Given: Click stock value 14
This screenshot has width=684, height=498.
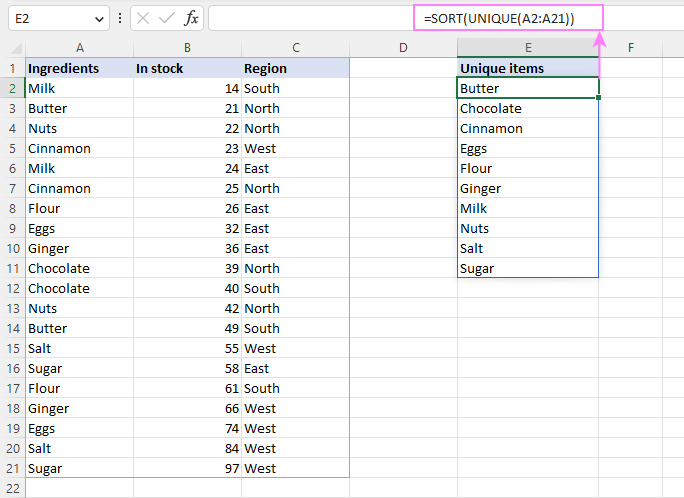Looking at the screenshot, I should [x=187, y=88].
